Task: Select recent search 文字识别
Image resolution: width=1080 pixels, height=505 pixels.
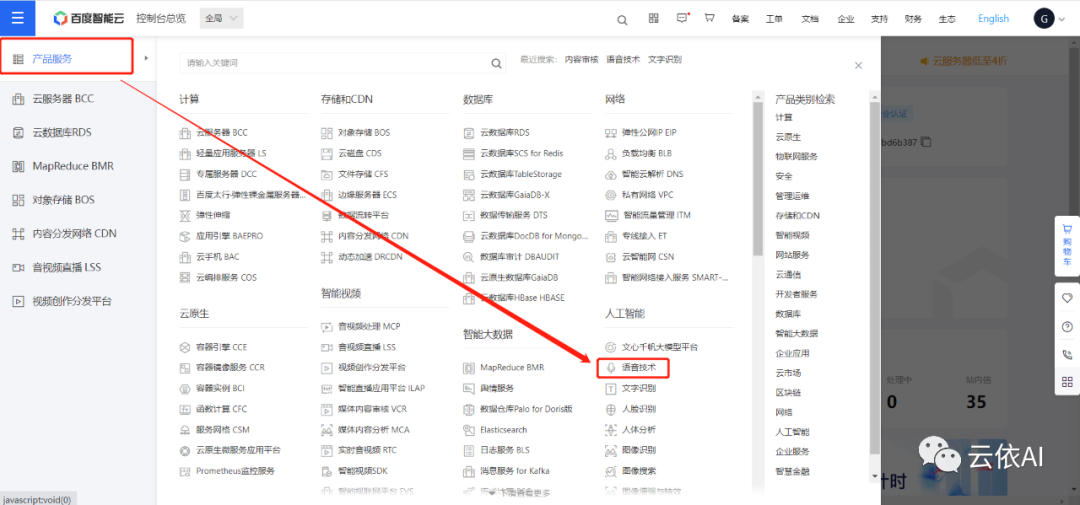Action: tap(665, 59)
